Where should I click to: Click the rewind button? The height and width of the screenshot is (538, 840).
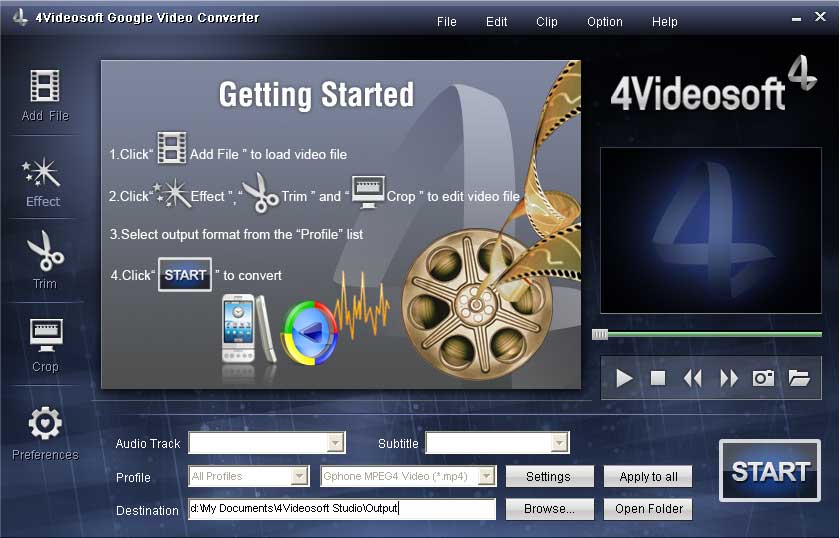pyautogui.click(x=692, y=378)
